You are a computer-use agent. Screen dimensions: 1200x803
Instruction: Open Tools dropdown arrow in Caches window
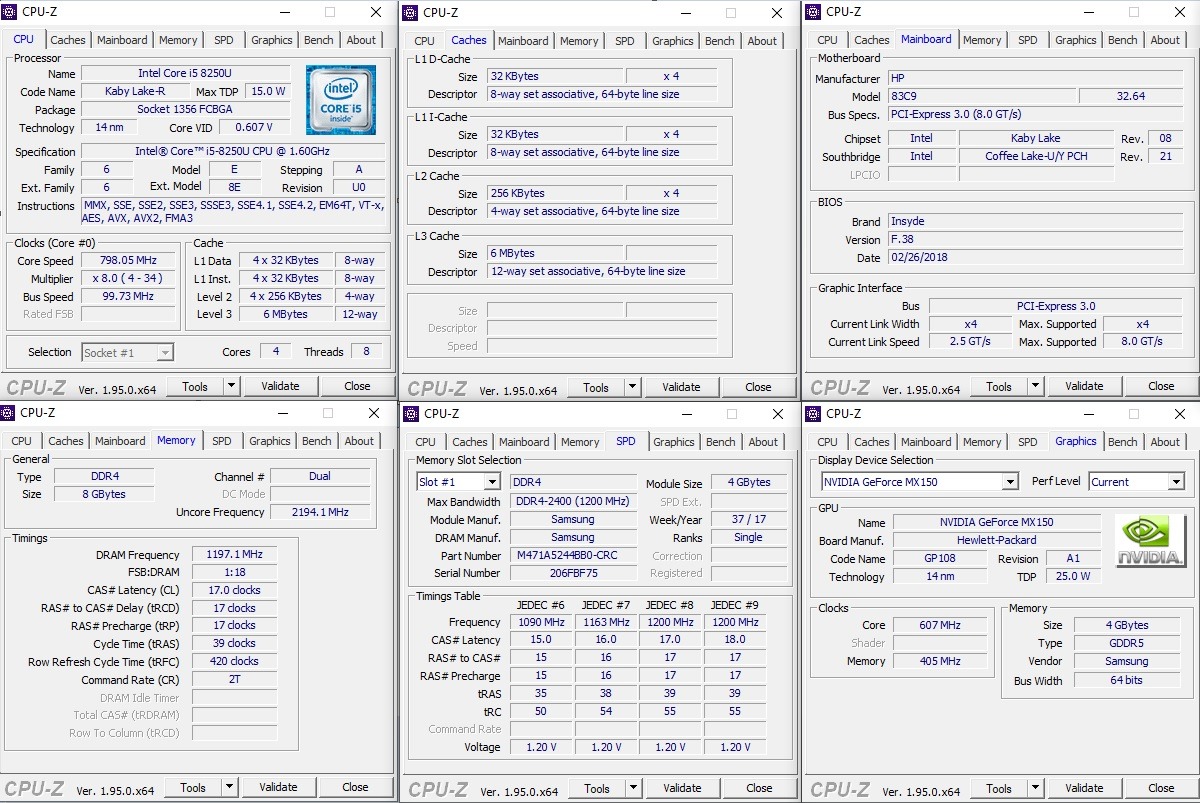click(x=632, y=387)
